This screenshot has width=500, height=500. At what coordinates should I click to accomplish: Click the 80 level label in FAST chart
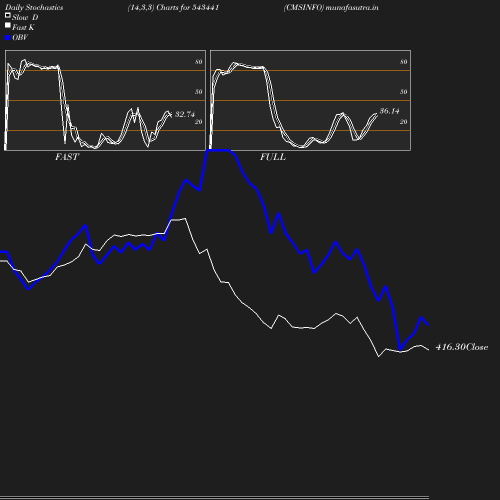(199, 62)
